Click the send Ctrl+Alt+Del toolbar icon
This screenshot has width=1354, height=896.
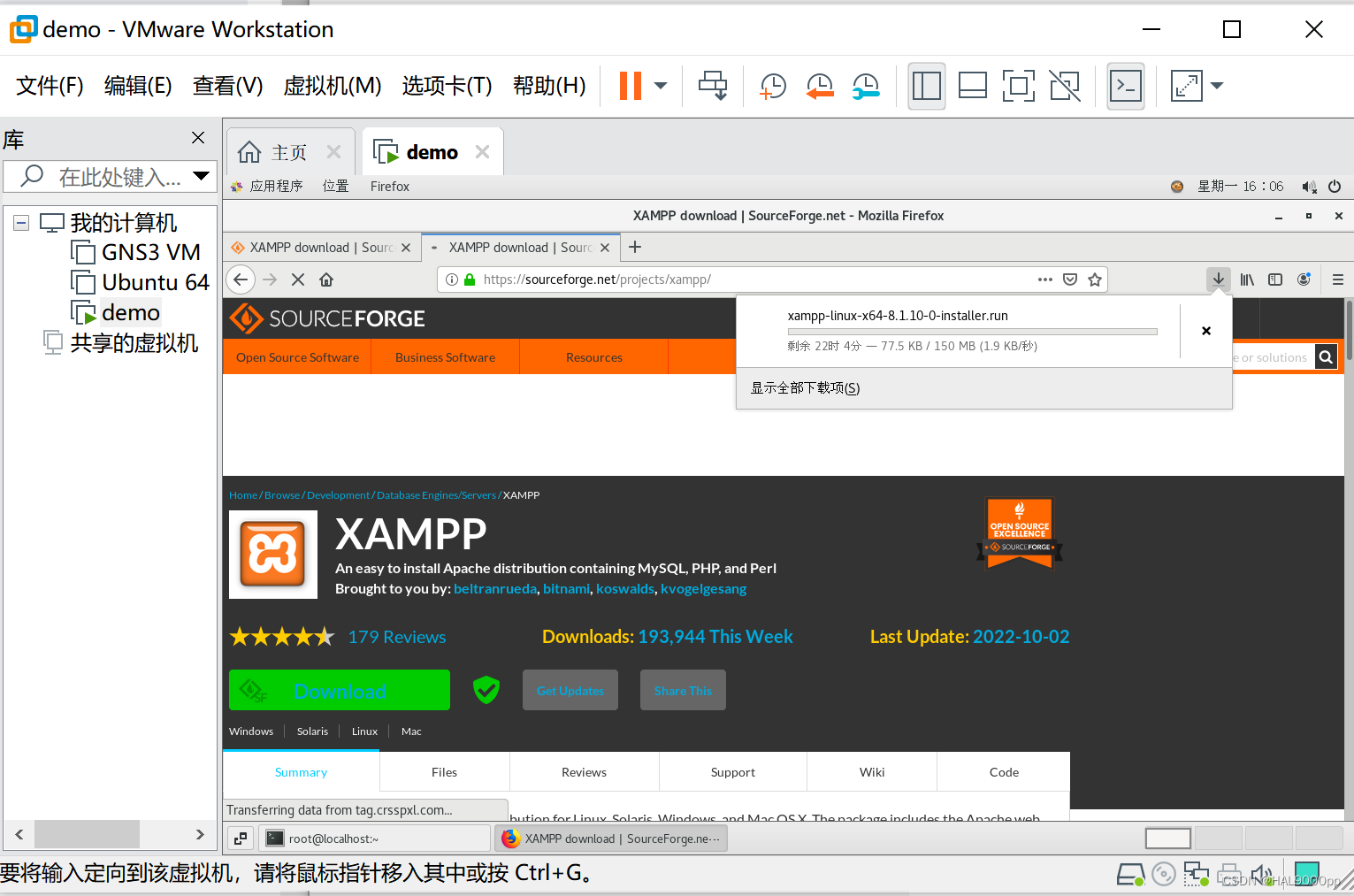pyautogui.click(x=713, y=86)
